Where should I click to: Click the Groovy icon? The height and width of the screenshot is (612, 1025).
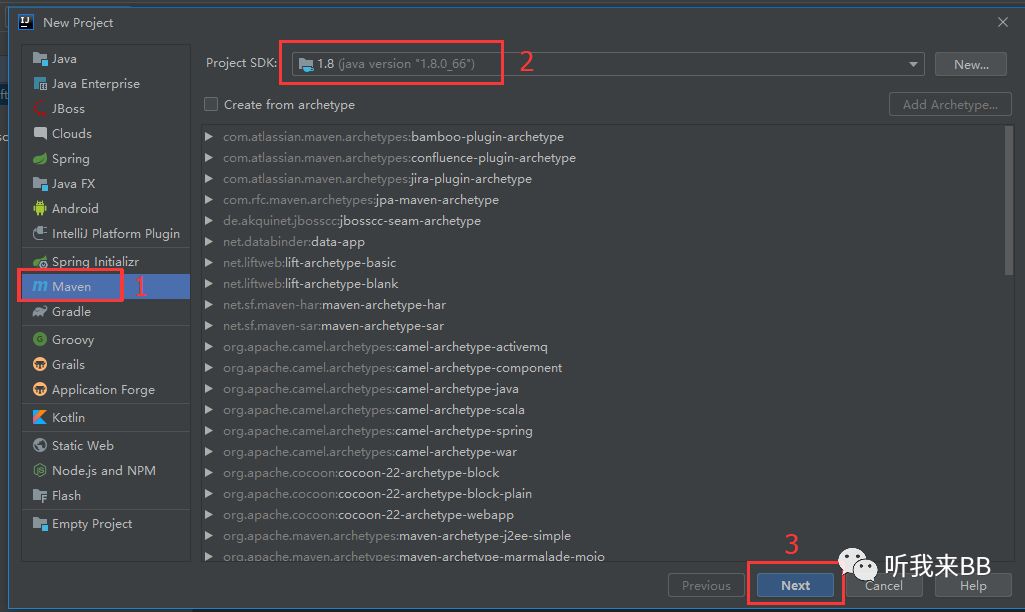point(40,339)
